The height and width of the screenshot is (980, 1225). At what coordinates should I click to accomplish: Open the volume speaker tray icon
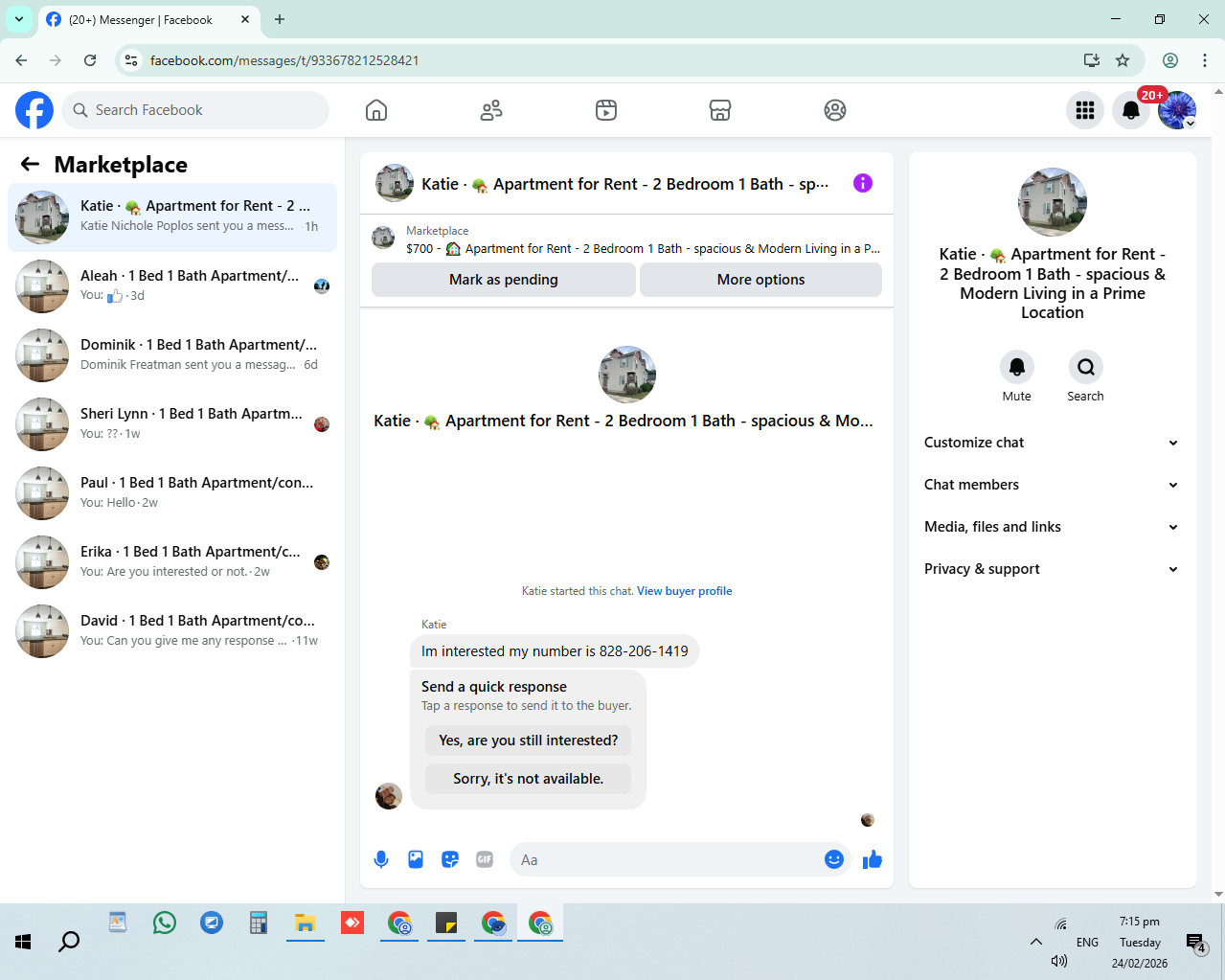click(1058, 961)
